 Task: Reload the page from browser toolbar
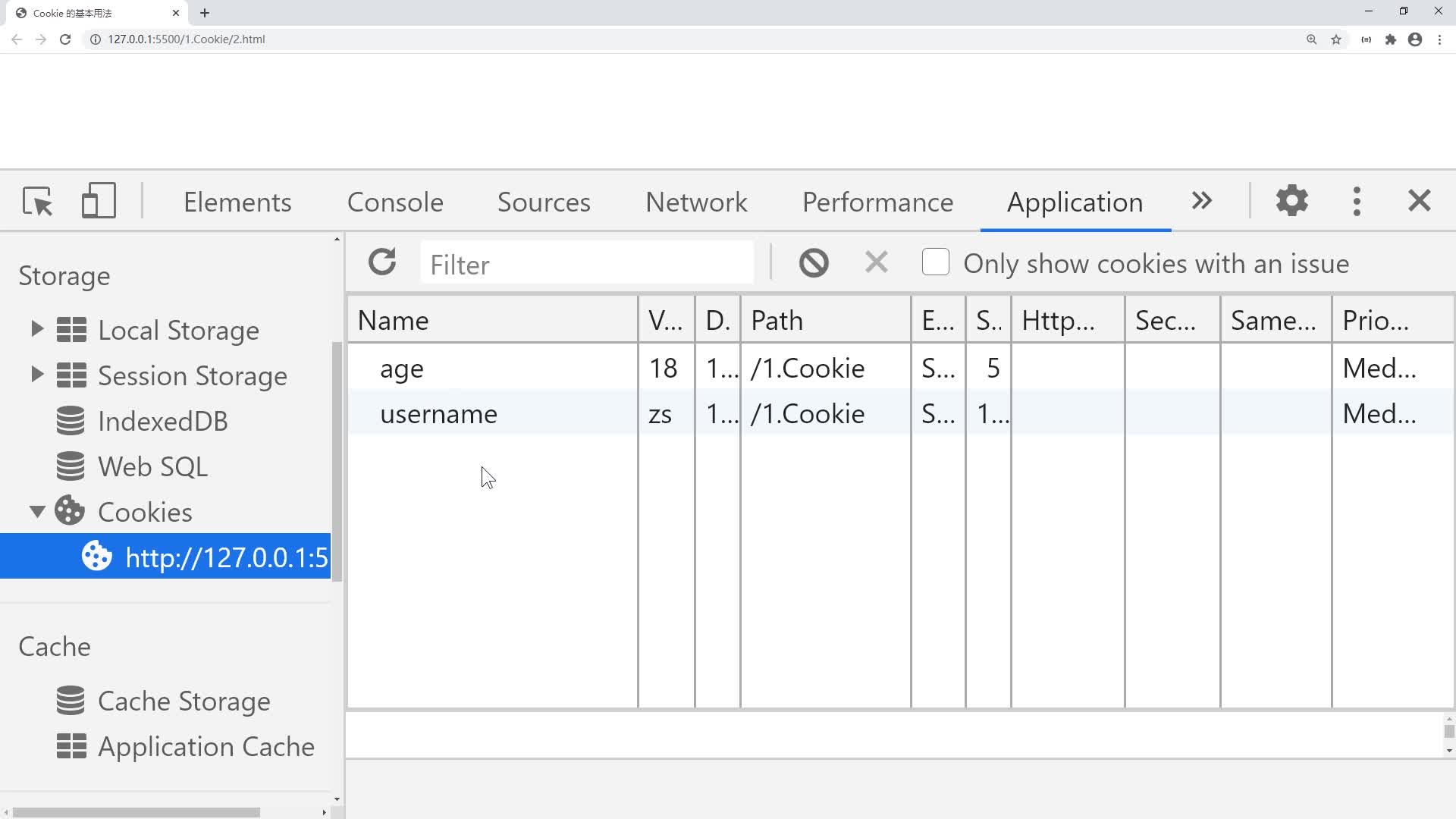tap(65, 39)
